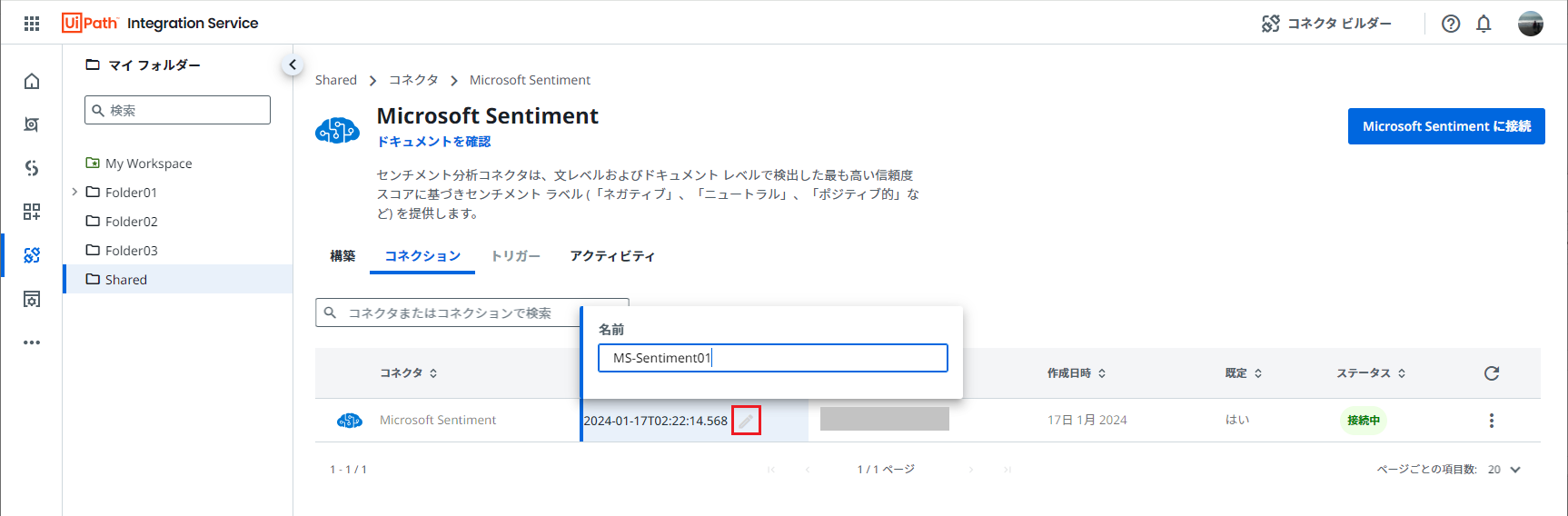Switch to the 構築 tab

point(342,256)
